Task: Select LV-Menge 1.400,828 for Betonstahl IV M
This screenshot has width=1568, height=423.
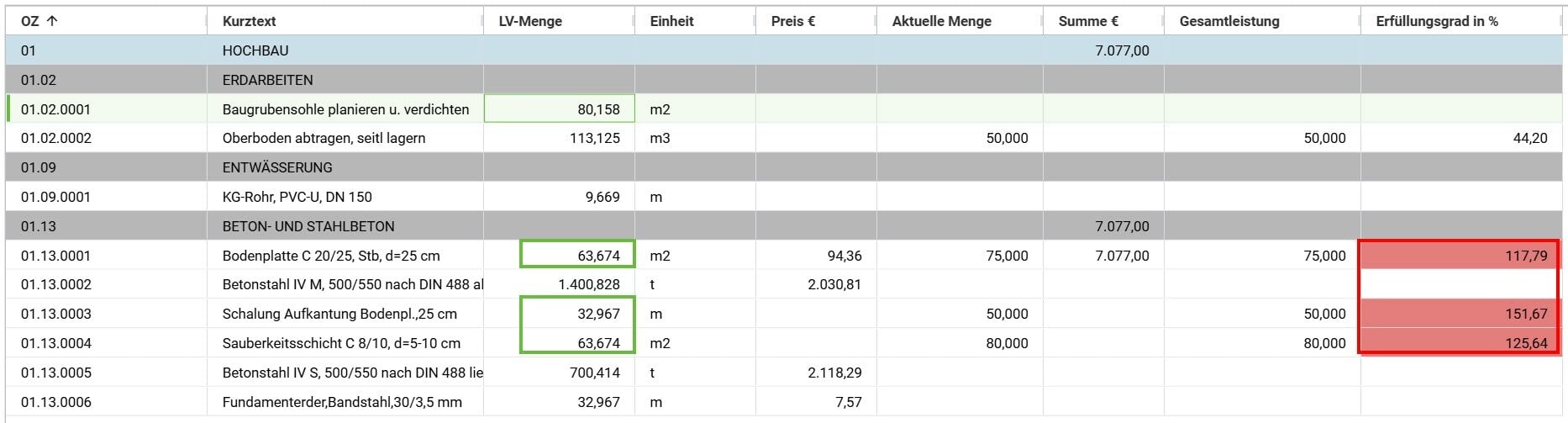Action: 588,284
